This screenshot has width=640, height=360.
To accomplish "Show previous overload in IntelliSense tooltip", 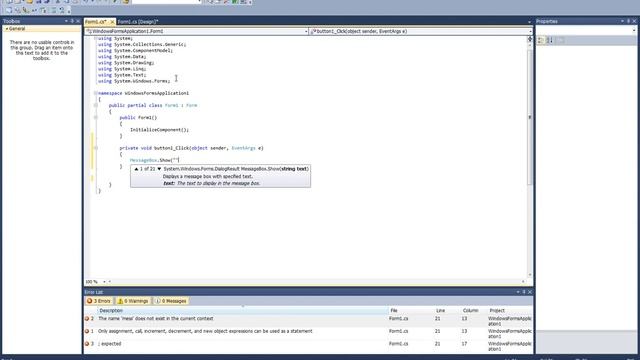I will pyautogui.click(x=136, y=169).
